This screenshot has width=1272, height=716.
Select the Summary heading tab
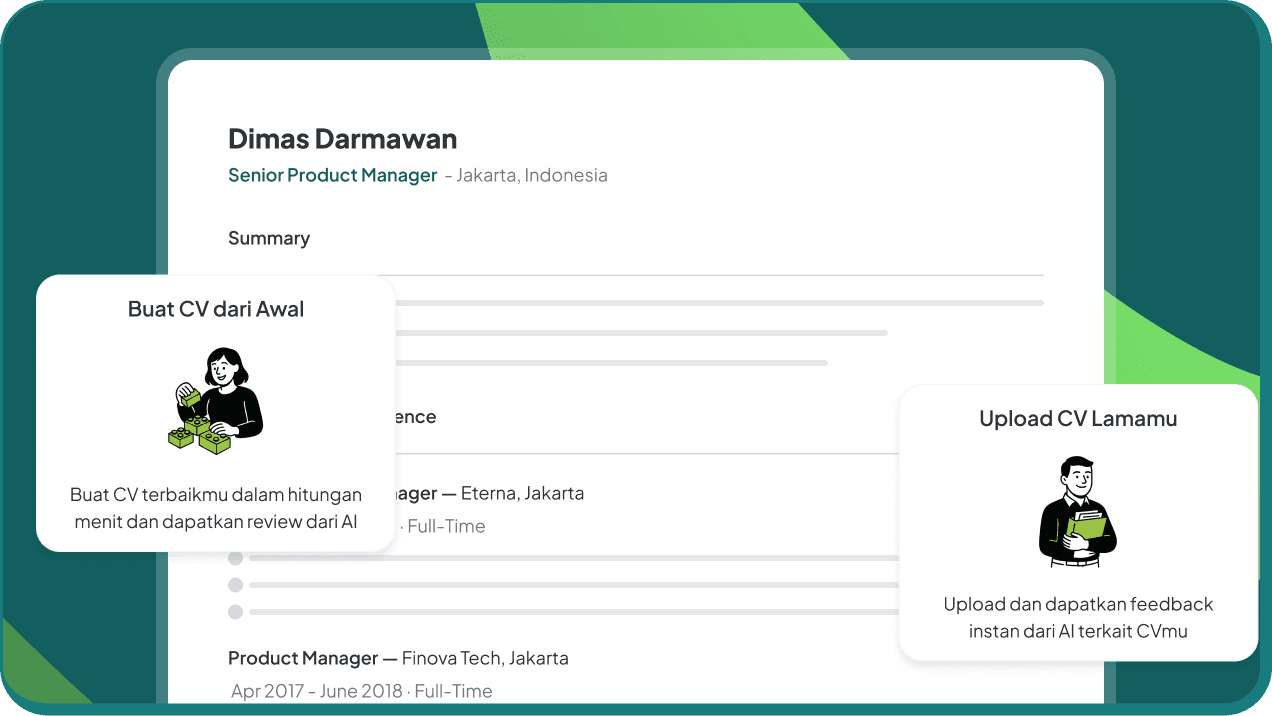pyautogui.click(x=269, y=238)
